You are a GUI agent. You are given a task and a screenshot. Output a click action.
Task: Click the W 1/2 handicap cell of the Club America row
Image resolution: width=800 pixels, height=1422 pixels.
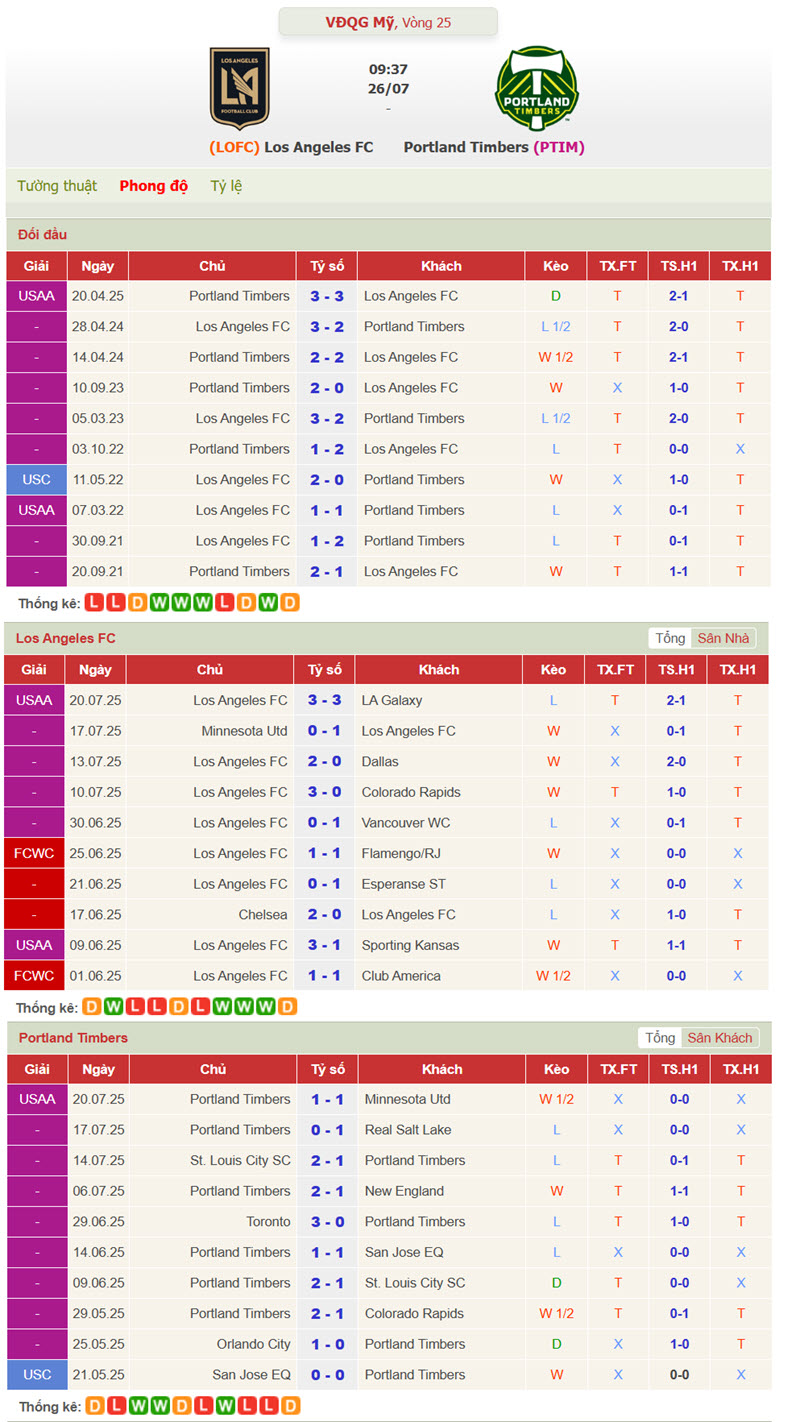553,976
